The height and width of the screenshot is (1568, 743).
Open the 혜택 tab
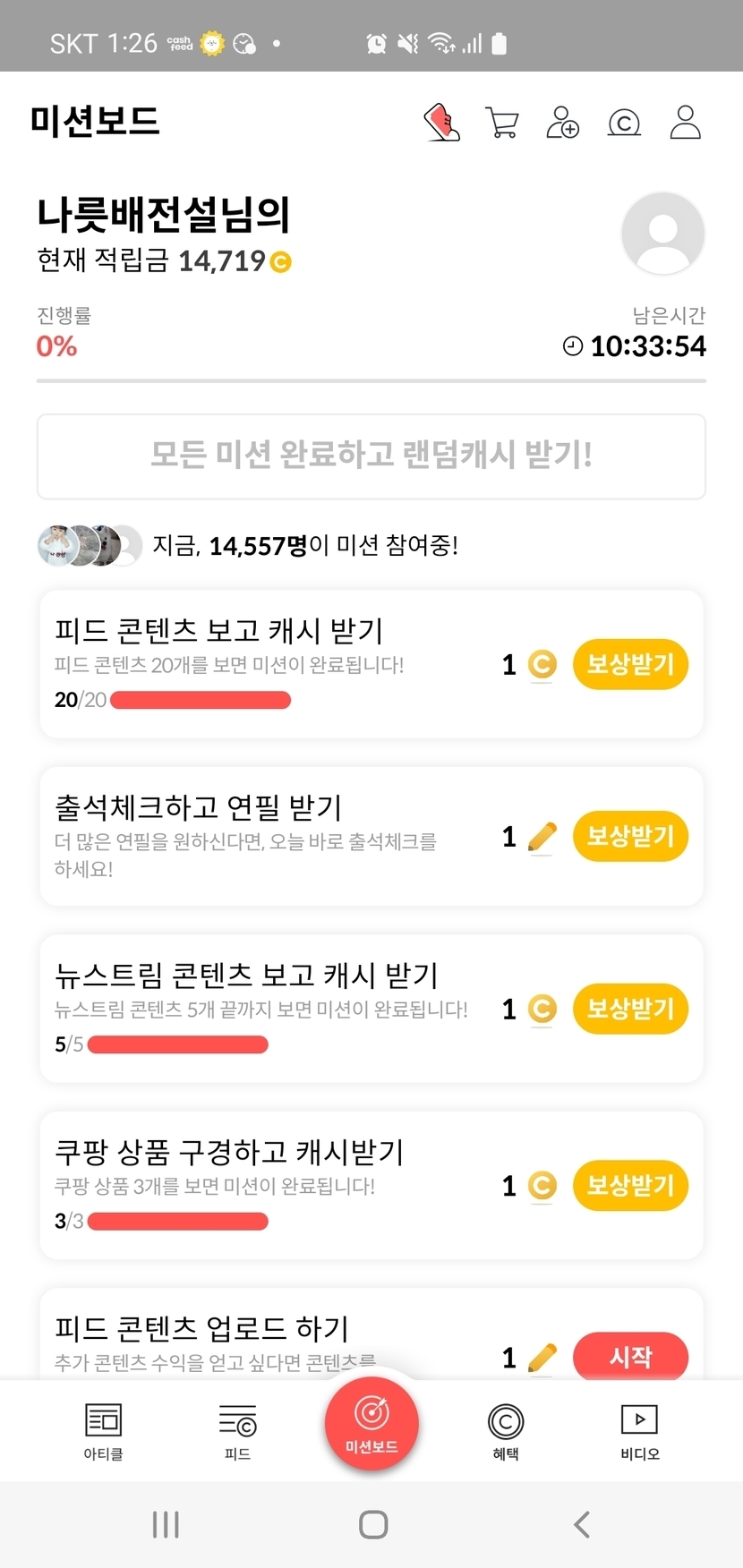pyautogui.click(x=506, y=1430)
